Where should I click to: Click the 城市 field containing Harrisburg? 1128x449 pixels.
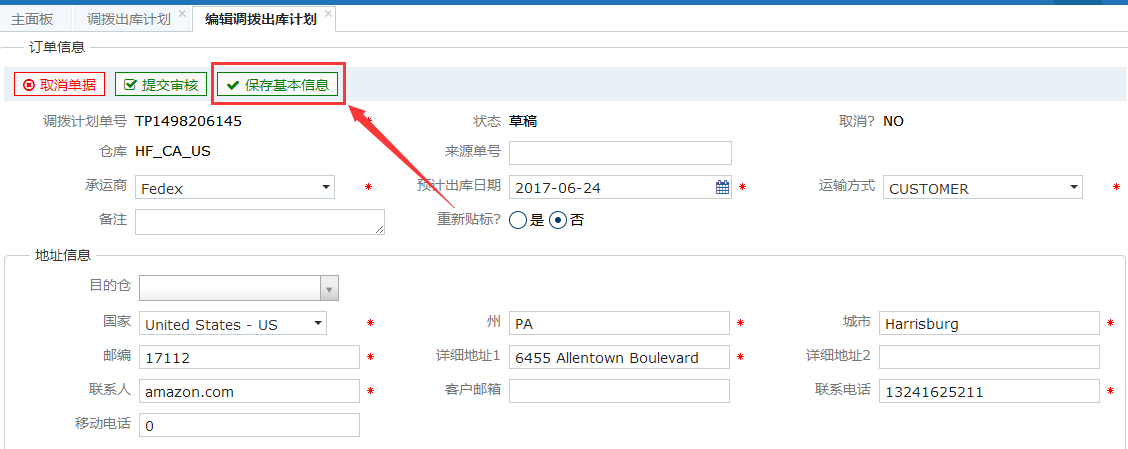989,323
